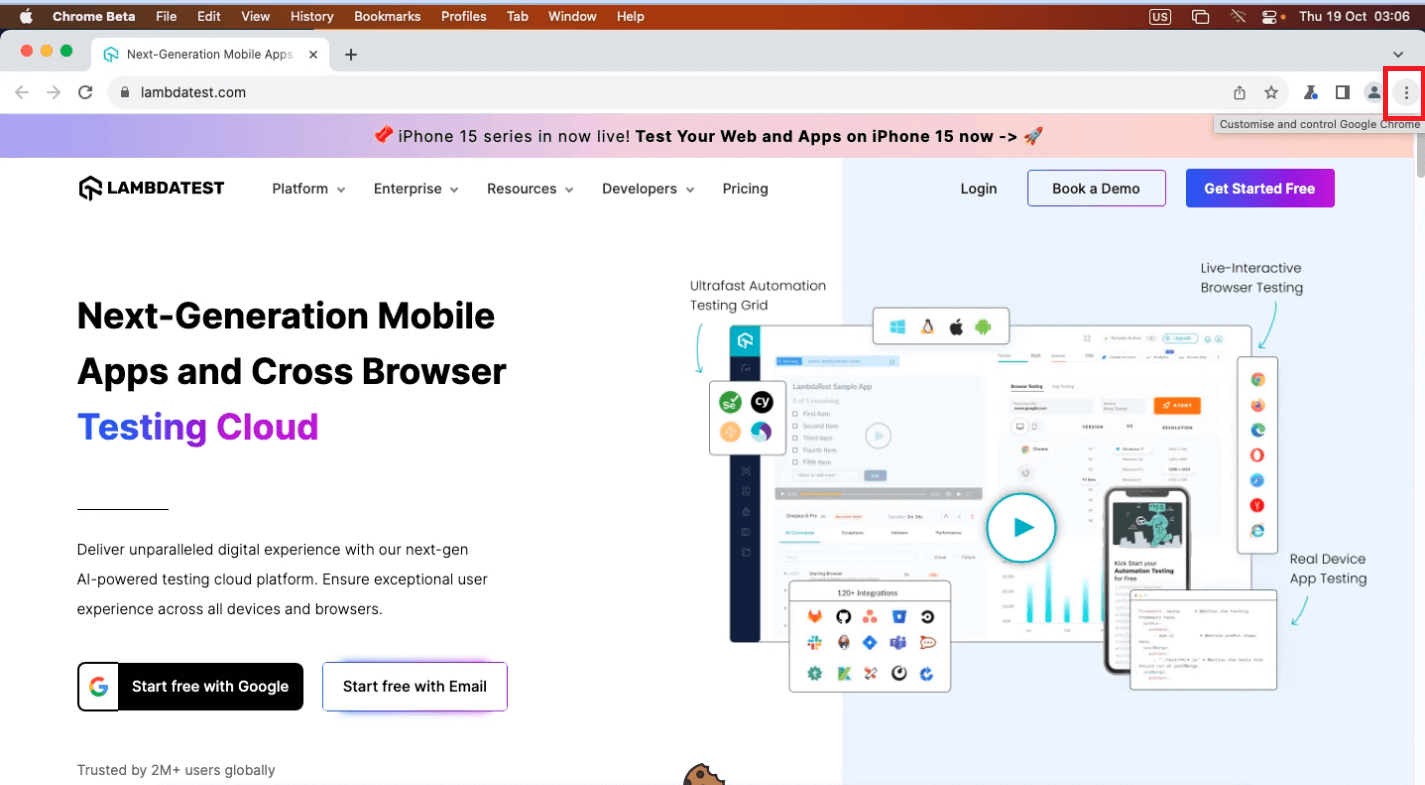
Task: Go forward using the forward arrow
Action: point(54,92)
